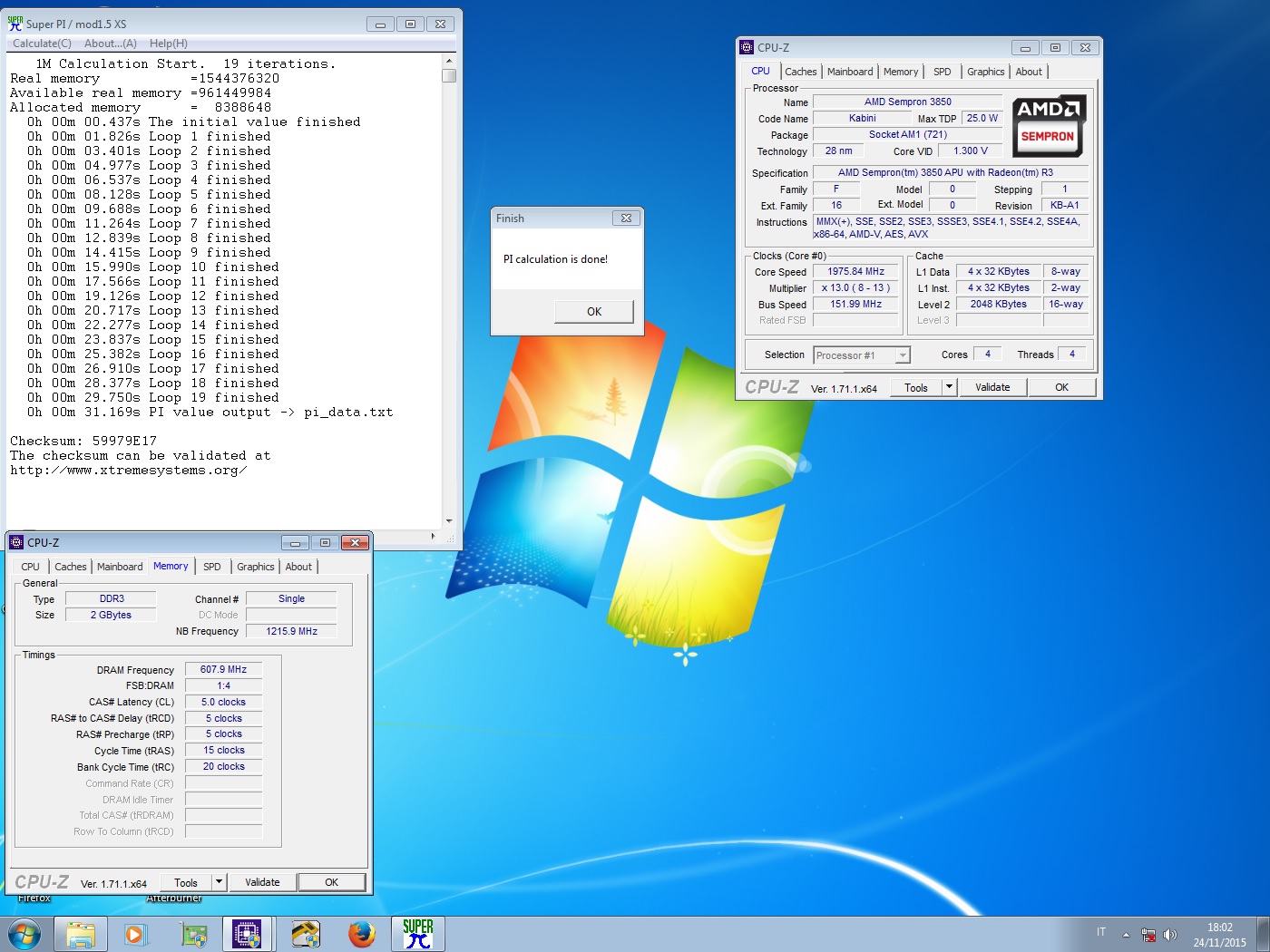Viewport: 1270px width, 952px height.
Task: Click the Name field AMD Sempron 3850
Action: (x=907, y=102)
